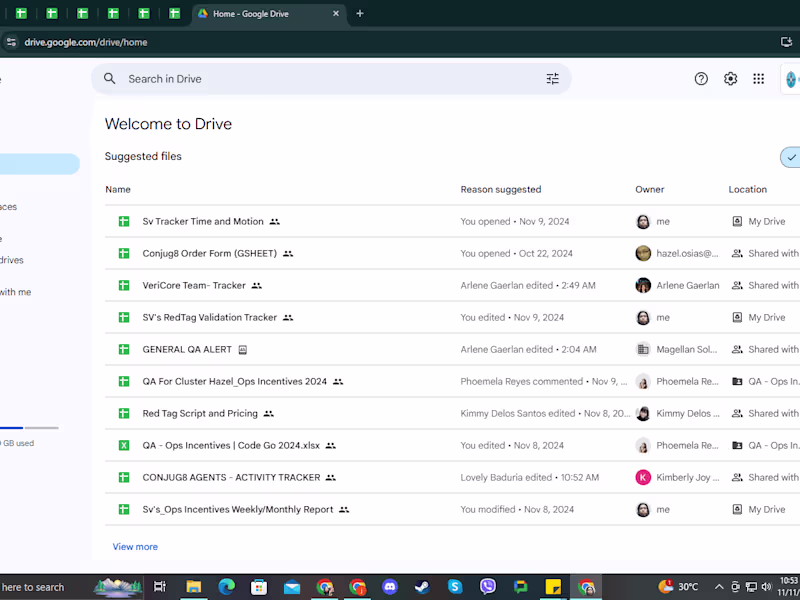Open a new browser tab
This screenshot has width=800, height=600.
click(360, 14)
